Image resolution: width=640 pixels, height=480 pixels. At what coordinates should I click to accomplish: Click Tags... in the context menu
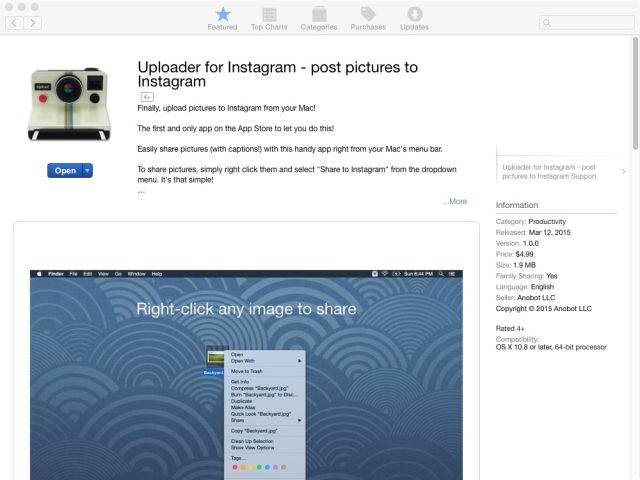coord(238,458)
